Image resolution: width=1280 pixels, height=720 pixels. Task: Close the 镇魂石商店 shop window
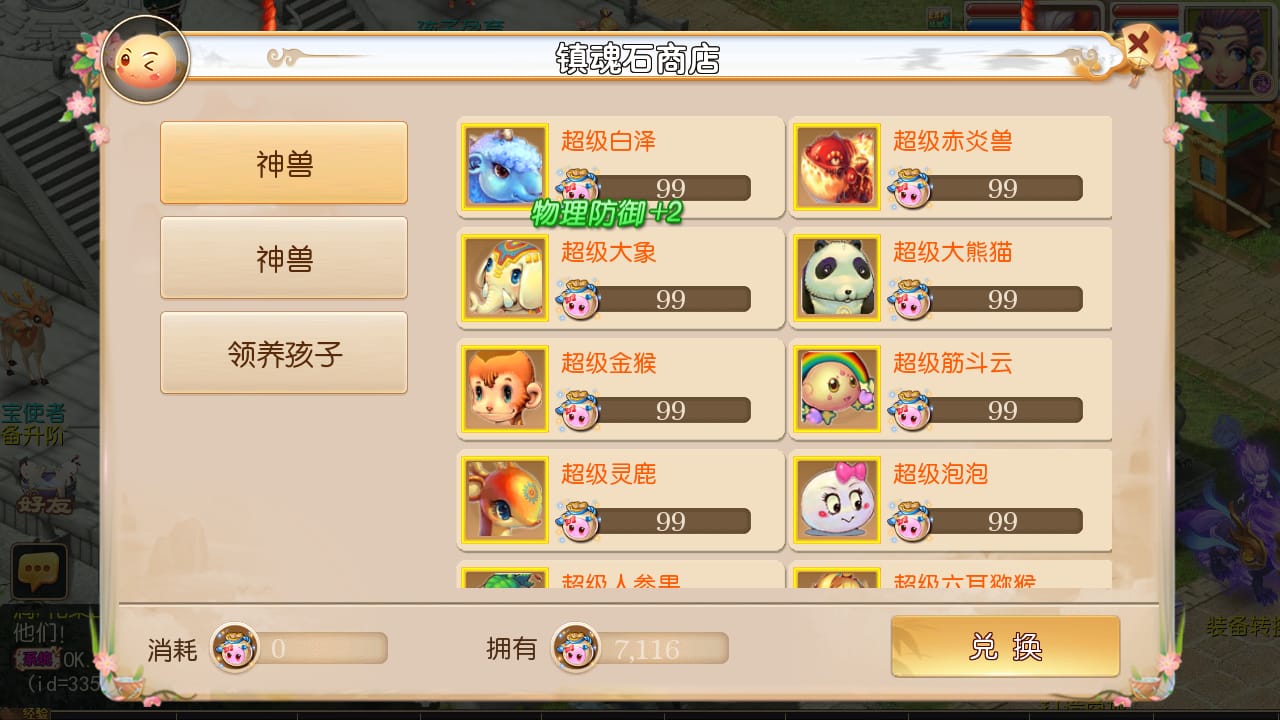1138,44
